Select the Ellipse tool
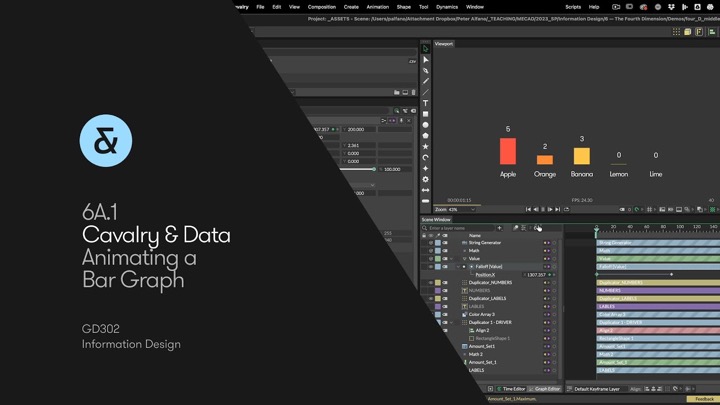 coord(426,125)
